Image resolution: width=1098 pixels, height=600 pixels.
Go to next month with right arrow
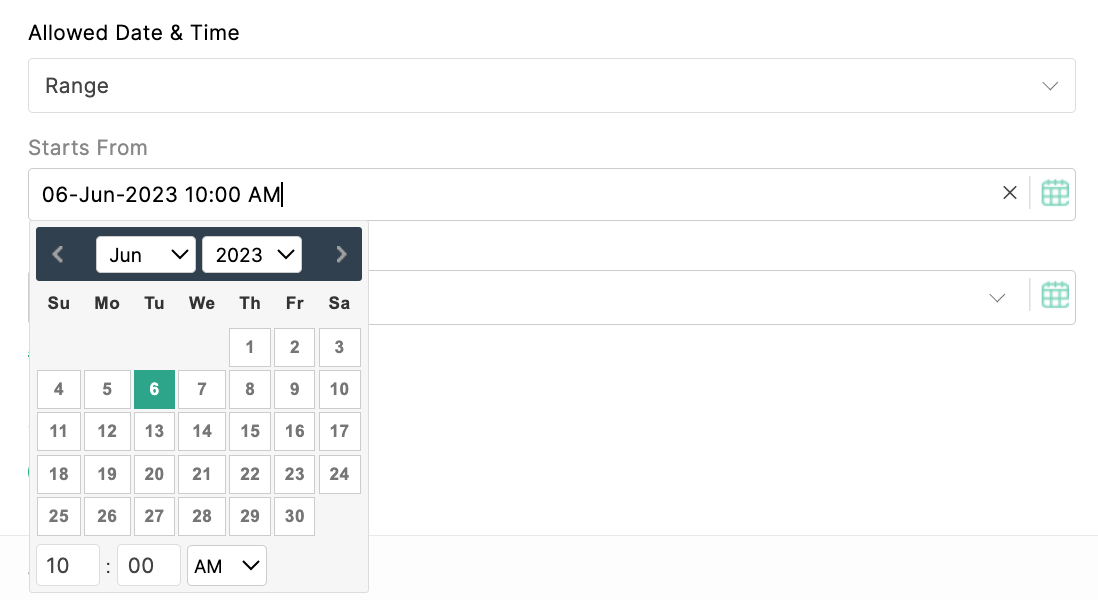coord(341,254)
